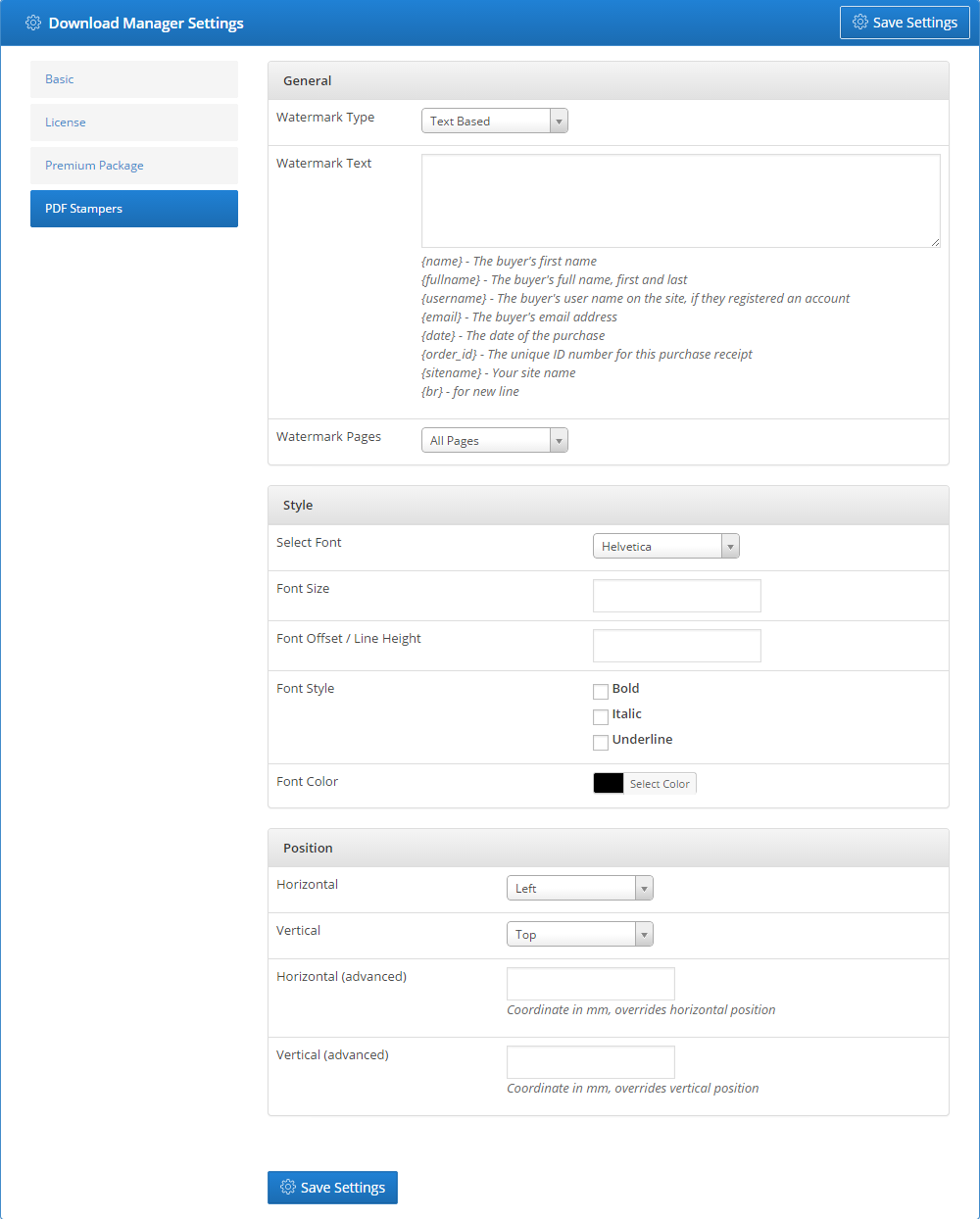980x1219 pixels.
Task: Enable the Underline font style checkbox
Action: (x=601, y=743)
